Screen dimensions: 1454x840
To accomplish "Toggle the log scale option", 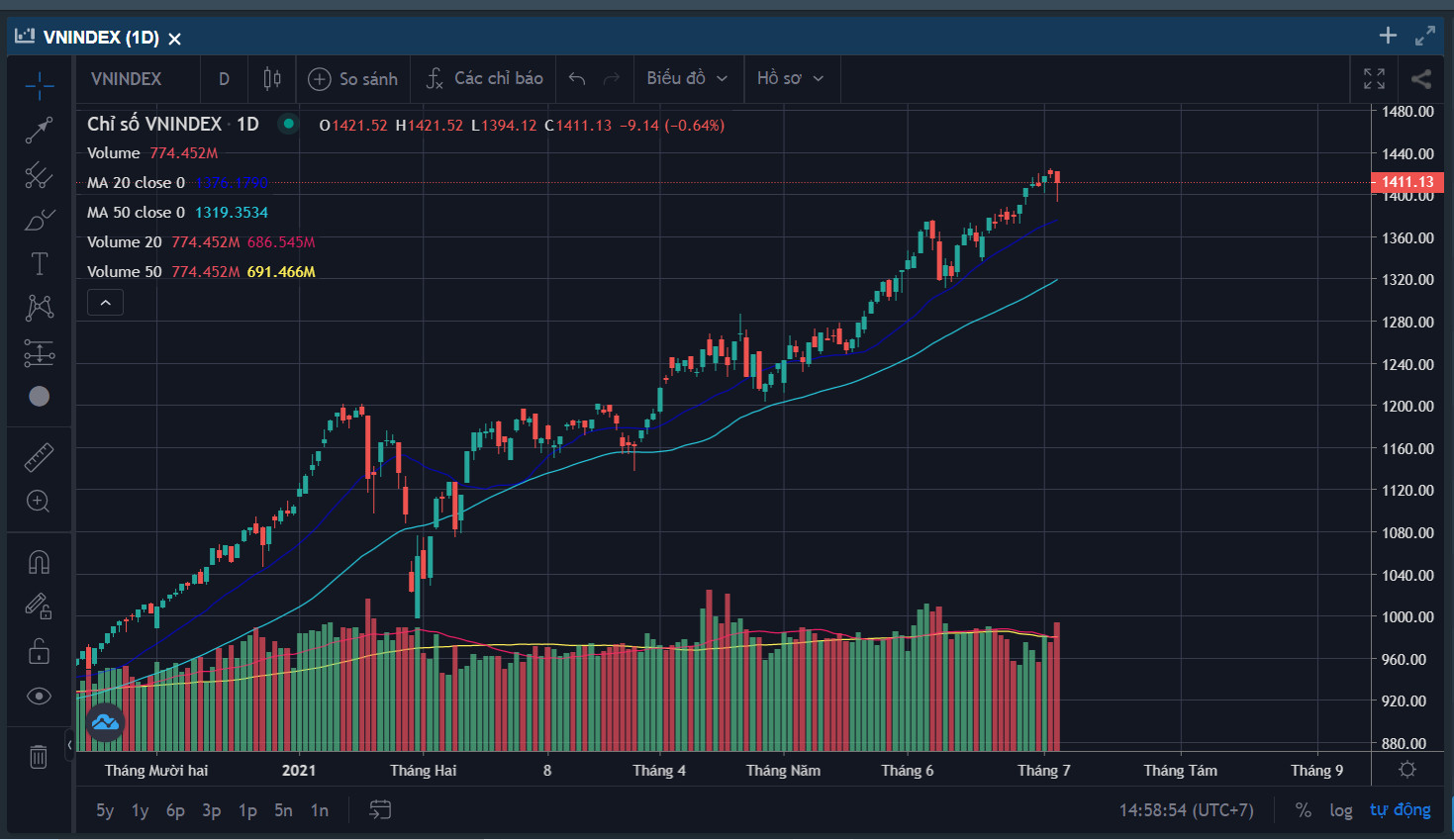I will 1340,810.
